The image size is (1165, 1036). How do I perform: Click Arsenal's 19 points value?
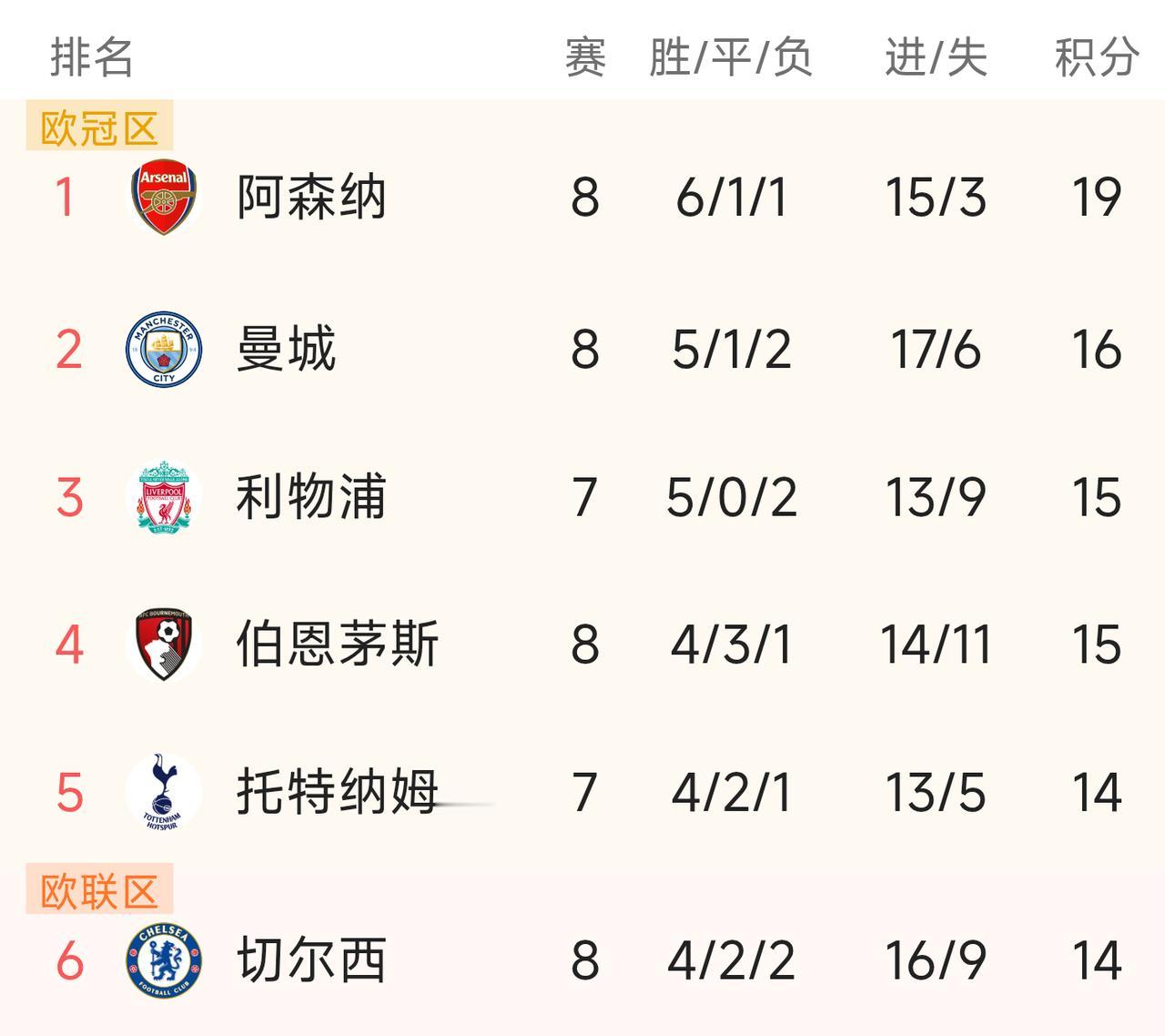coord(1096,197)
